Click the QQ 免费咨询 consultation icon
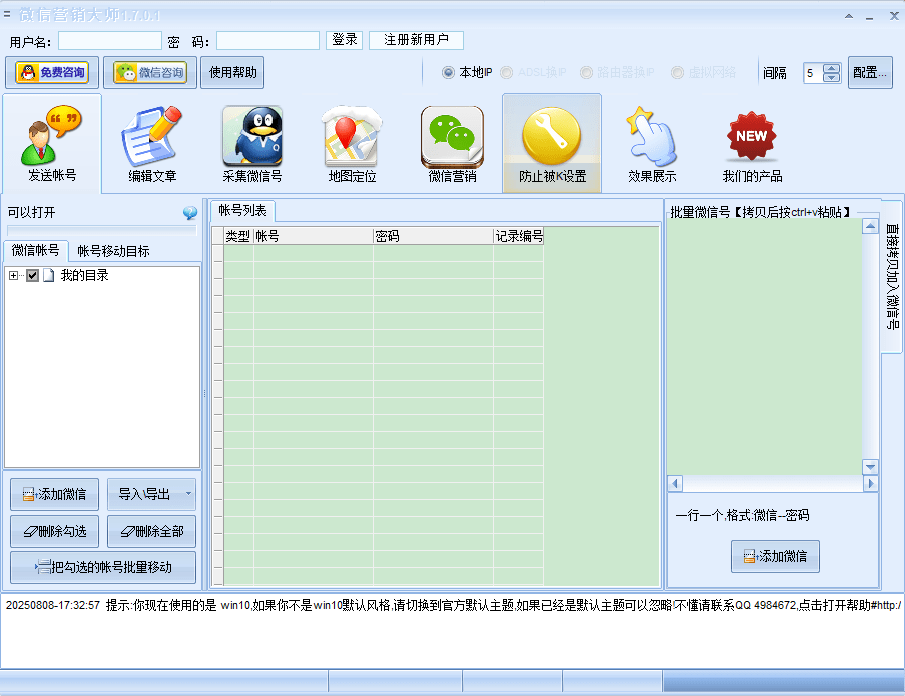This screenshot has height=696, width=905. tap(52, 72)
